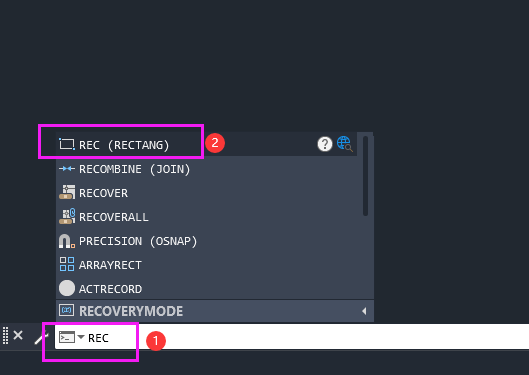Viewport: 529px width, 375px height.
Task: Click the ARRAYRECT grid icon
Action: tap(67, 264)
